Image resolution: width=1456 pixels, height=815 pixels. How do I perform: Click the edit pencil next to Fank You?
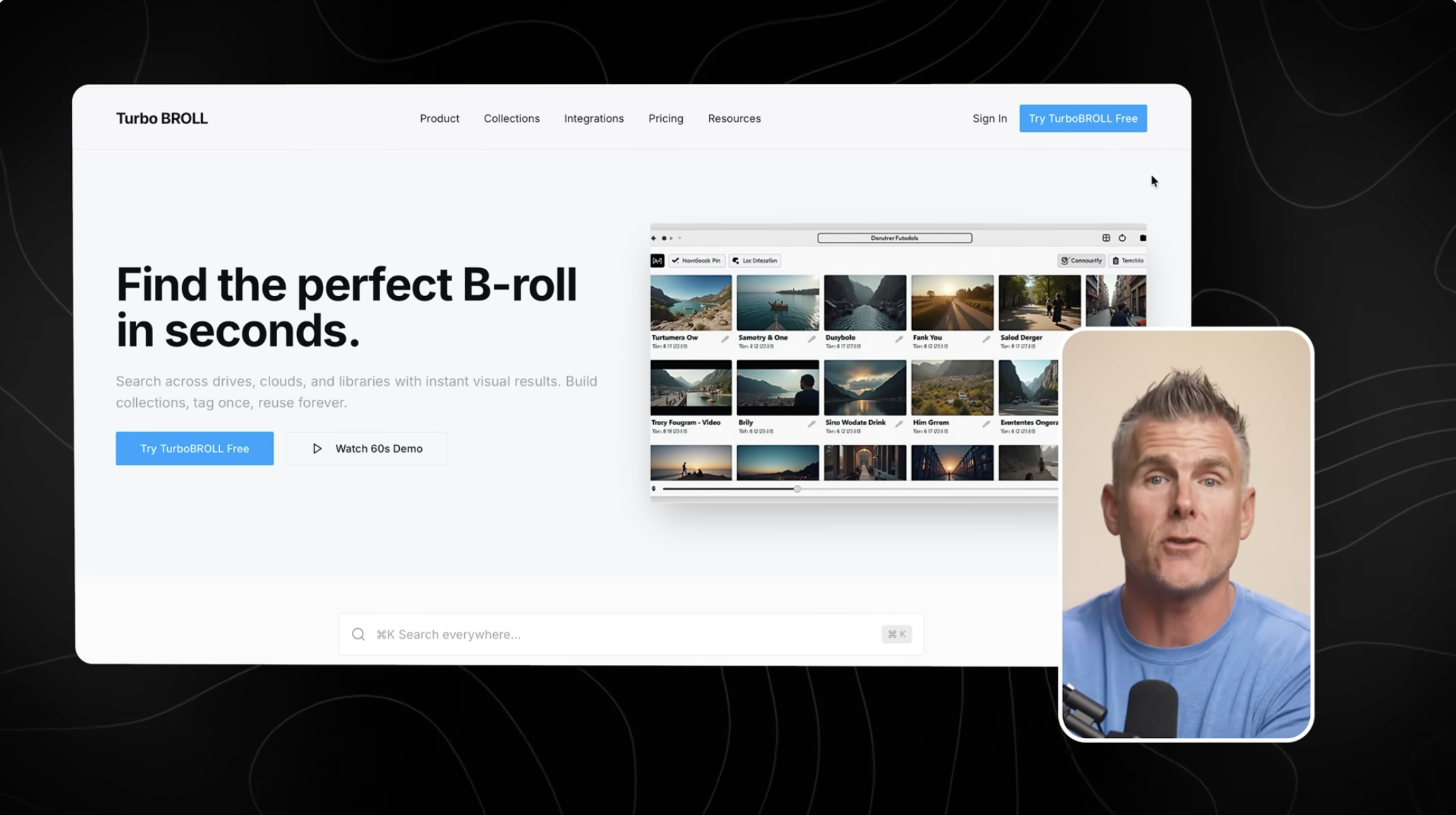tap(986, 339)
